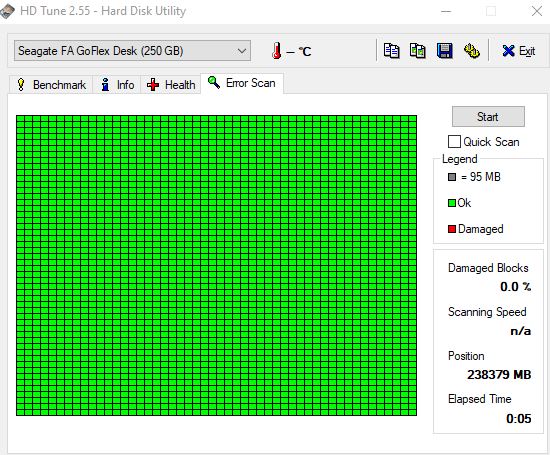
Task: Expand the drive selection dropdown arrow
Action: 242,51
